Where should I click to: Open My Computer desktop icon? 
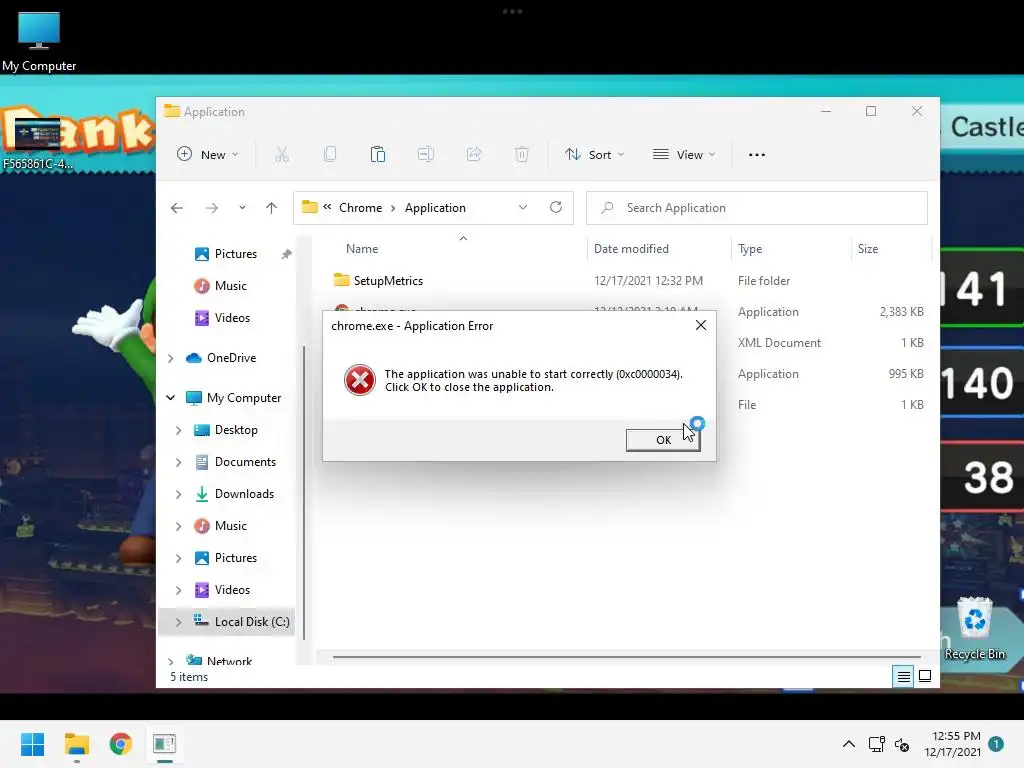point(39,42)
